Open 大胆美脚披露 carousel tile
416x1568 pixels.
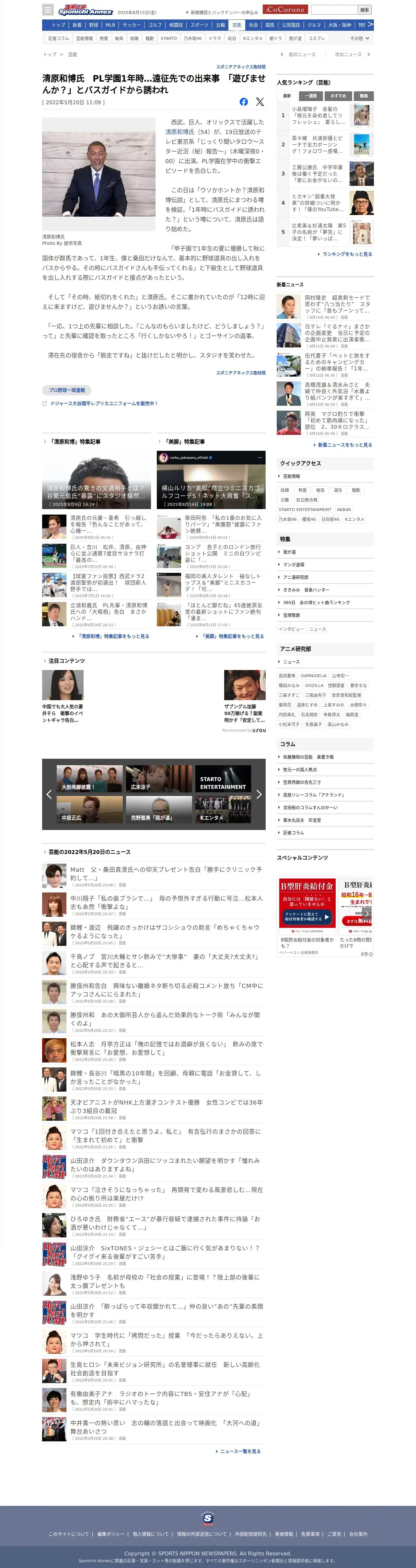[89, 778]
